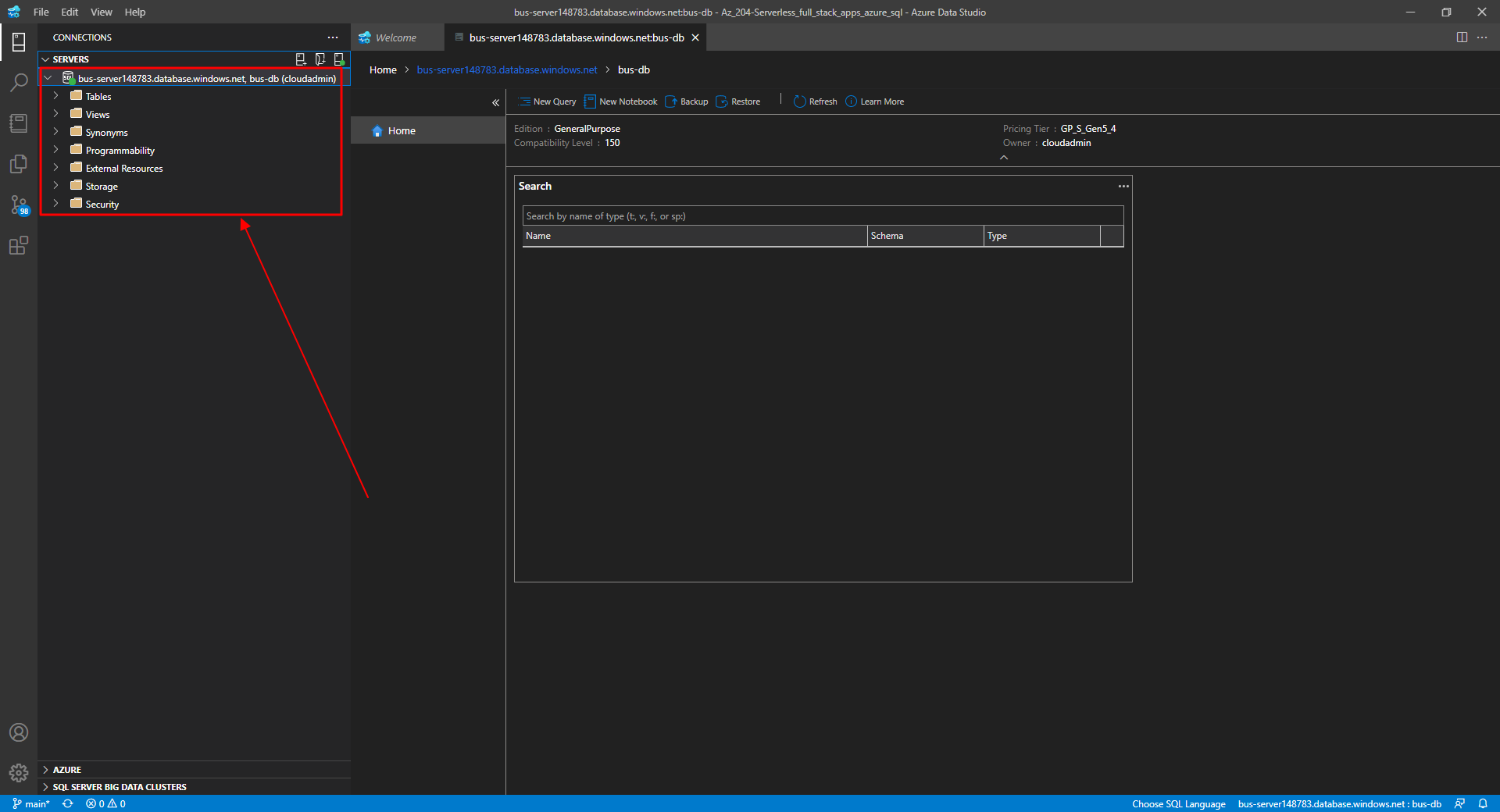Viewport: 1500px width, 812px height.
Task: Sort by the Name column header
Action: click(695, 236)
